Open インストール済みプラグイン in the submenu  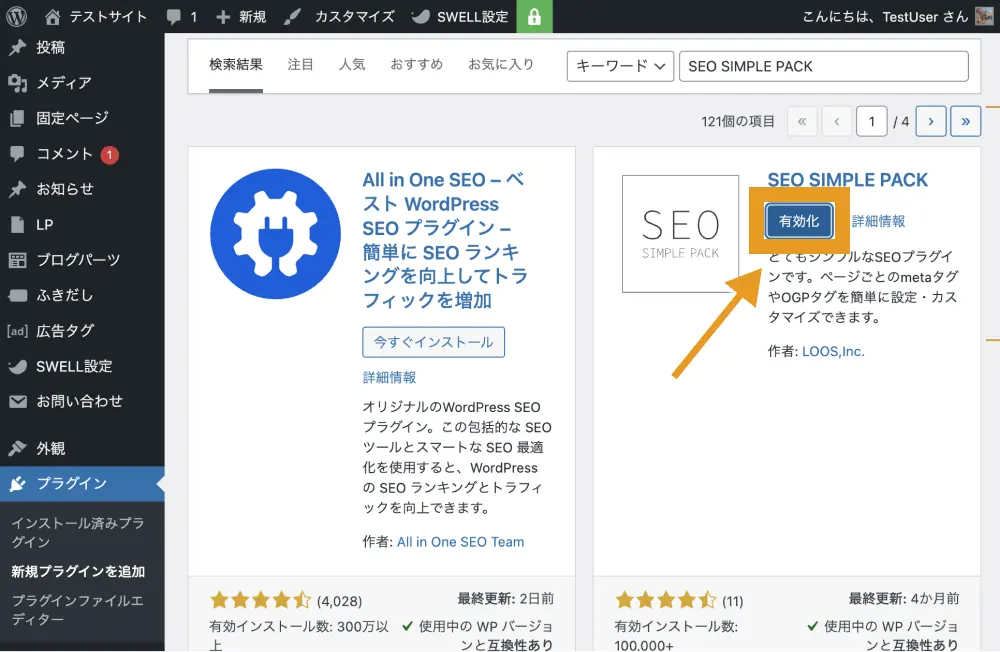point(78,532)
